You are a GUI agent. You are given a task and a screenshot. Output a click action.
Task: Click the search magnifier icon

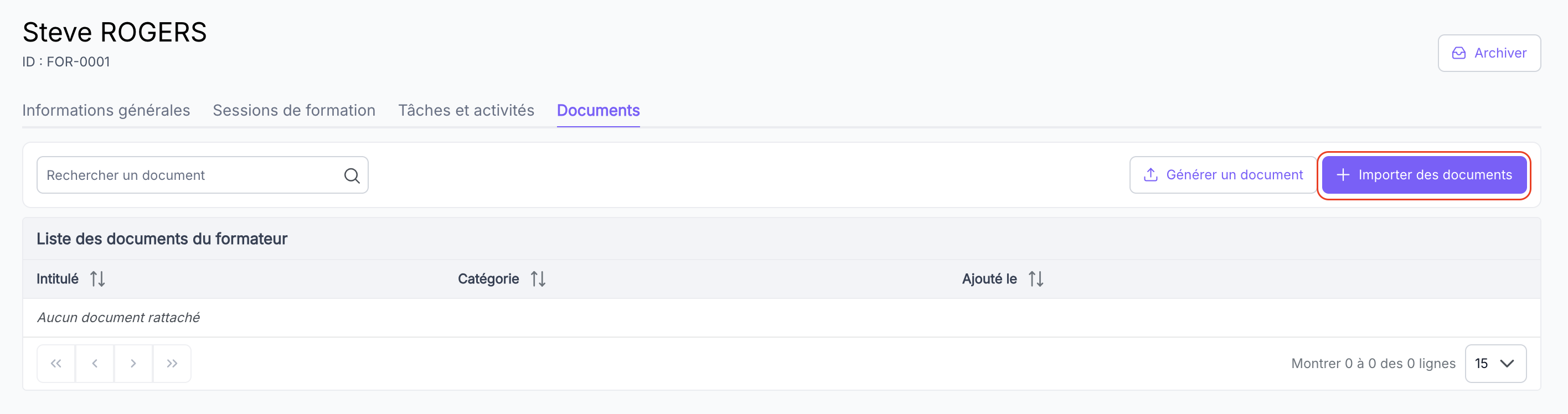(x=352, y=175)
